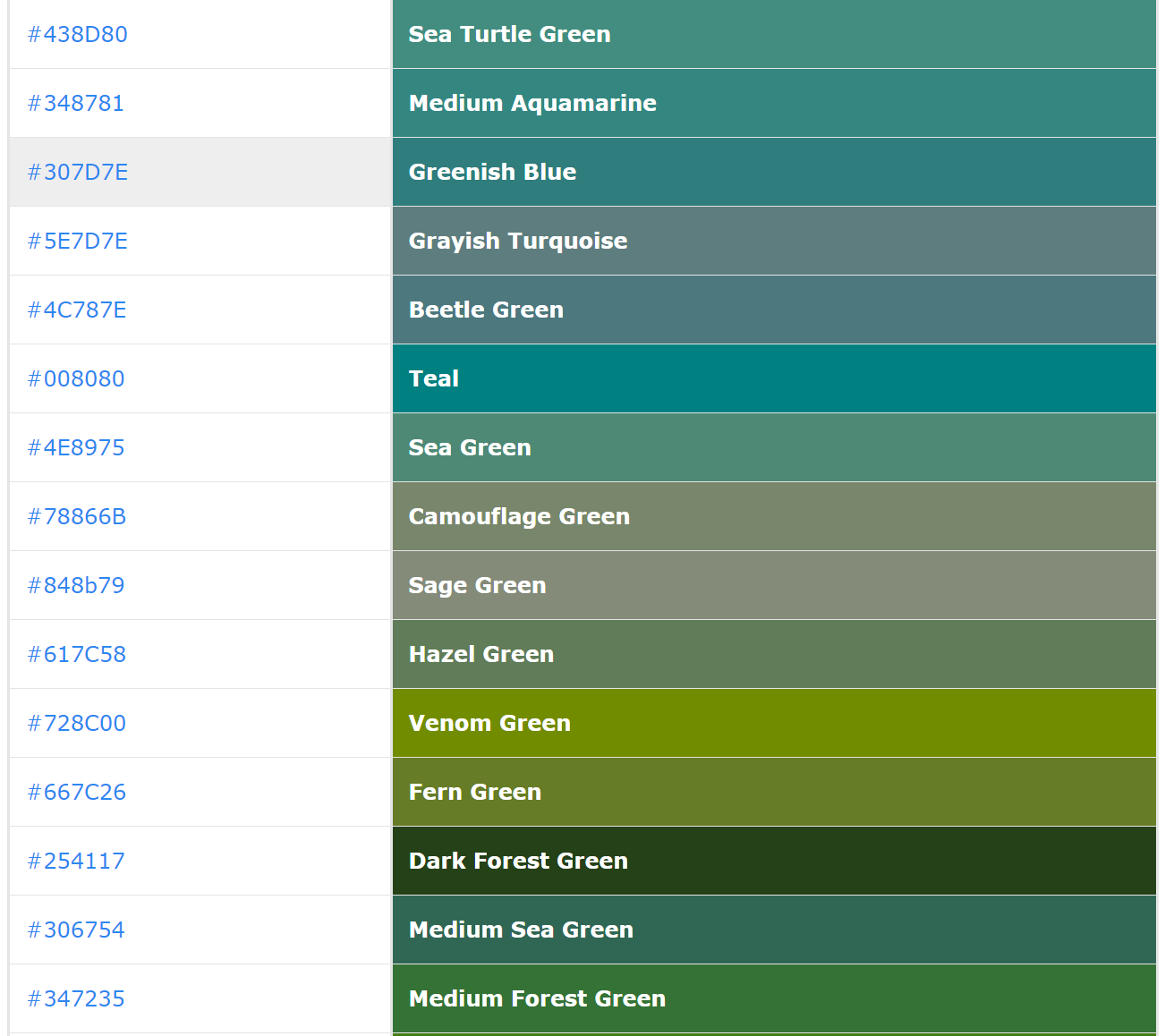1165x1036 pixels.
Task: Select the Beetle Green color swatch
Action: (x=773, y=310)
